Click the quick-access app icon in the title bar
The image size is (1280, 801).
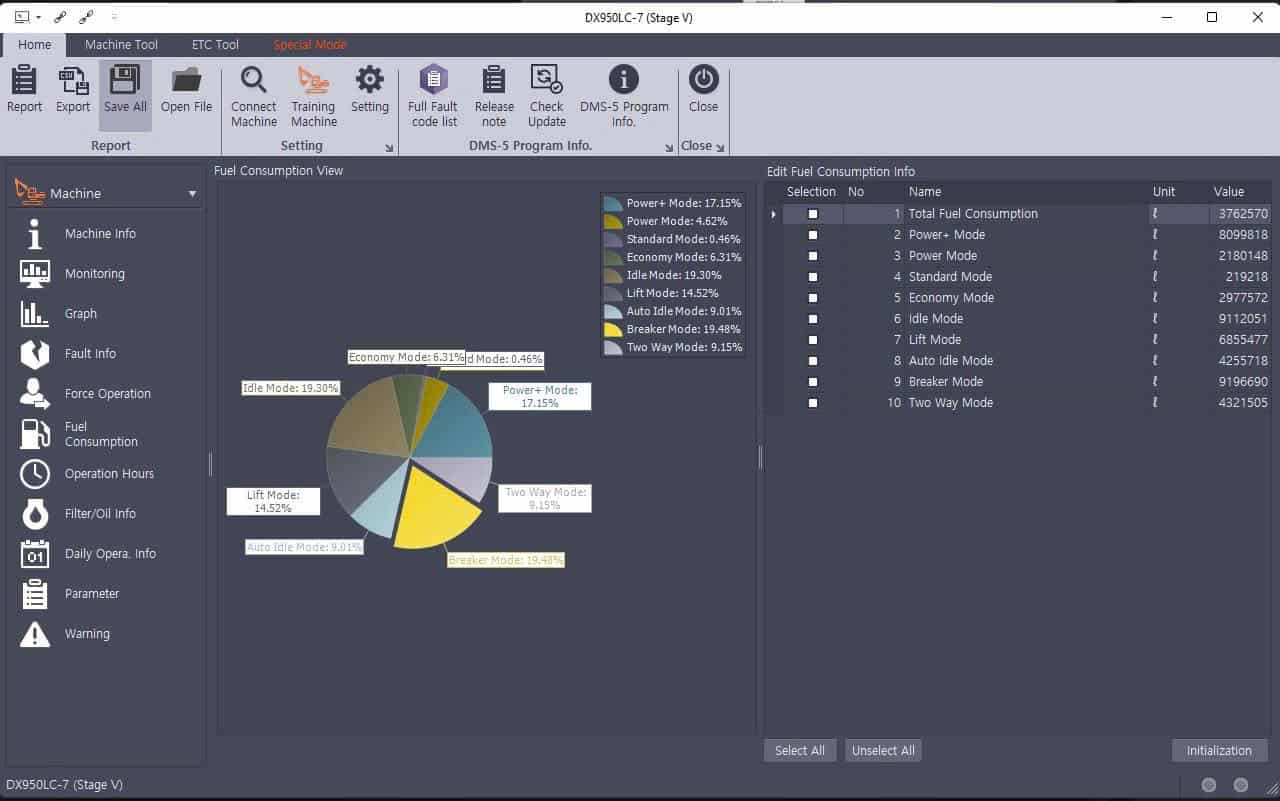pyautogui.click(x=22, y=17)
